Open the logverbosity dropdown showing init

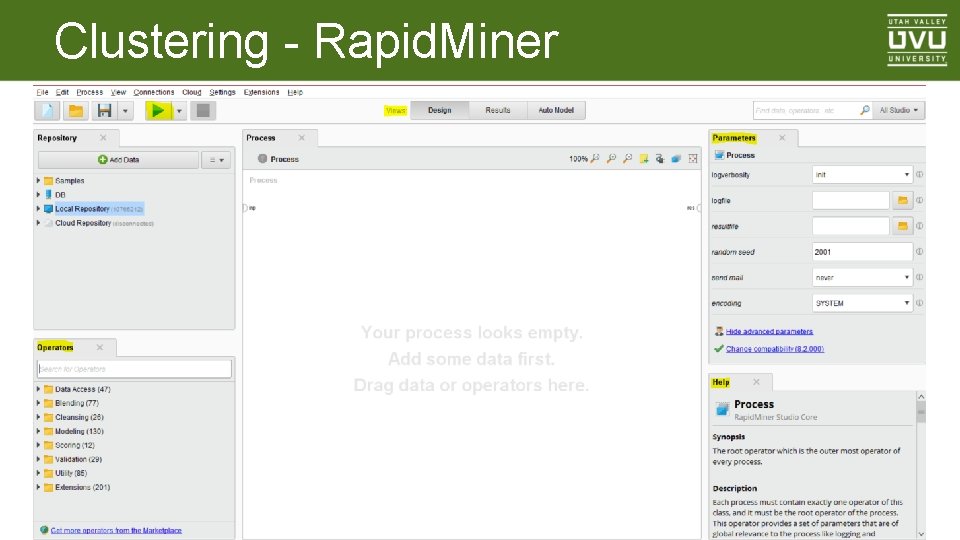(863, 174)
